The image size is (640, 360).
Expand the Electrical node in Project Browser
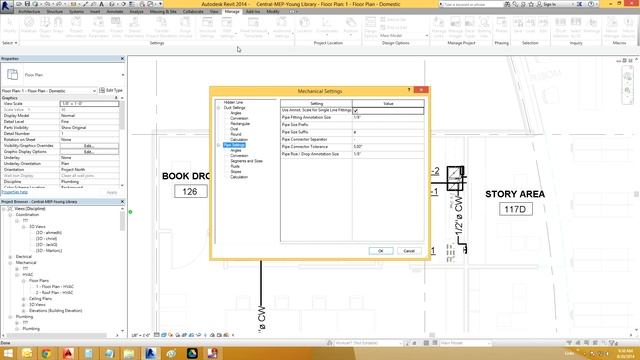point(10,257)
